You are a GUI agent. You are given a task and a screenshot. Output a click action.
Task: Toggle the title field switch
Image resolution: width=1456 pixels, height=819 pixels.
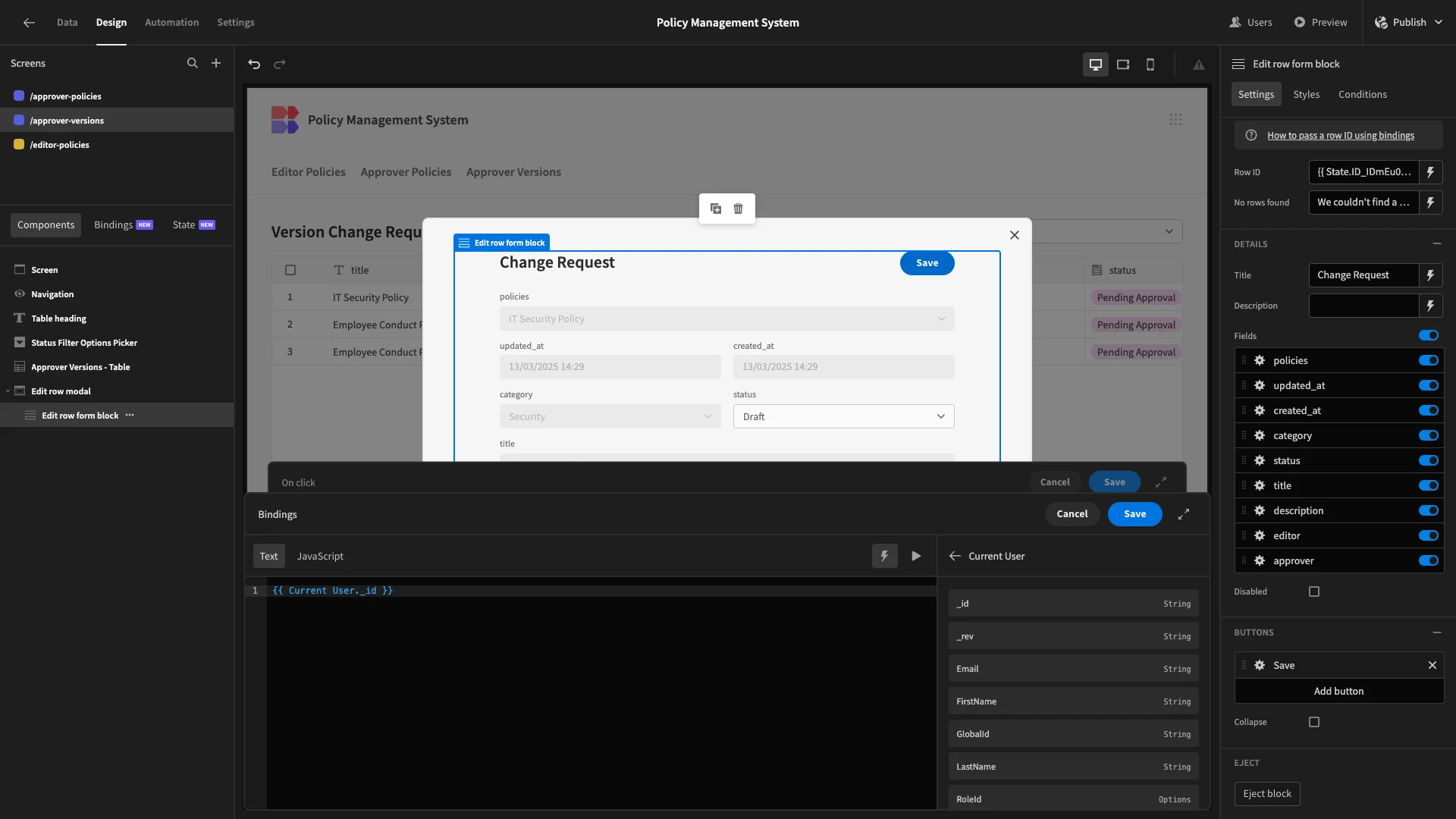pos(1429,486)
